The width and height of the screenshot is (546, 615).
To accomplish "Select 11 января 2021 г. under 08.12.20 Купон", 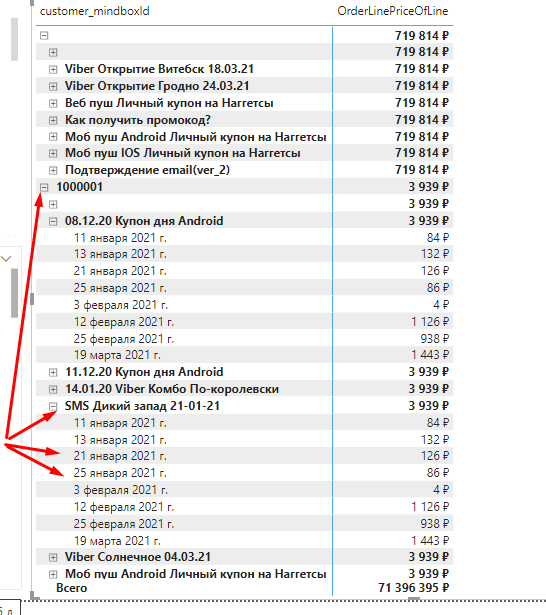I will point(120,238).
